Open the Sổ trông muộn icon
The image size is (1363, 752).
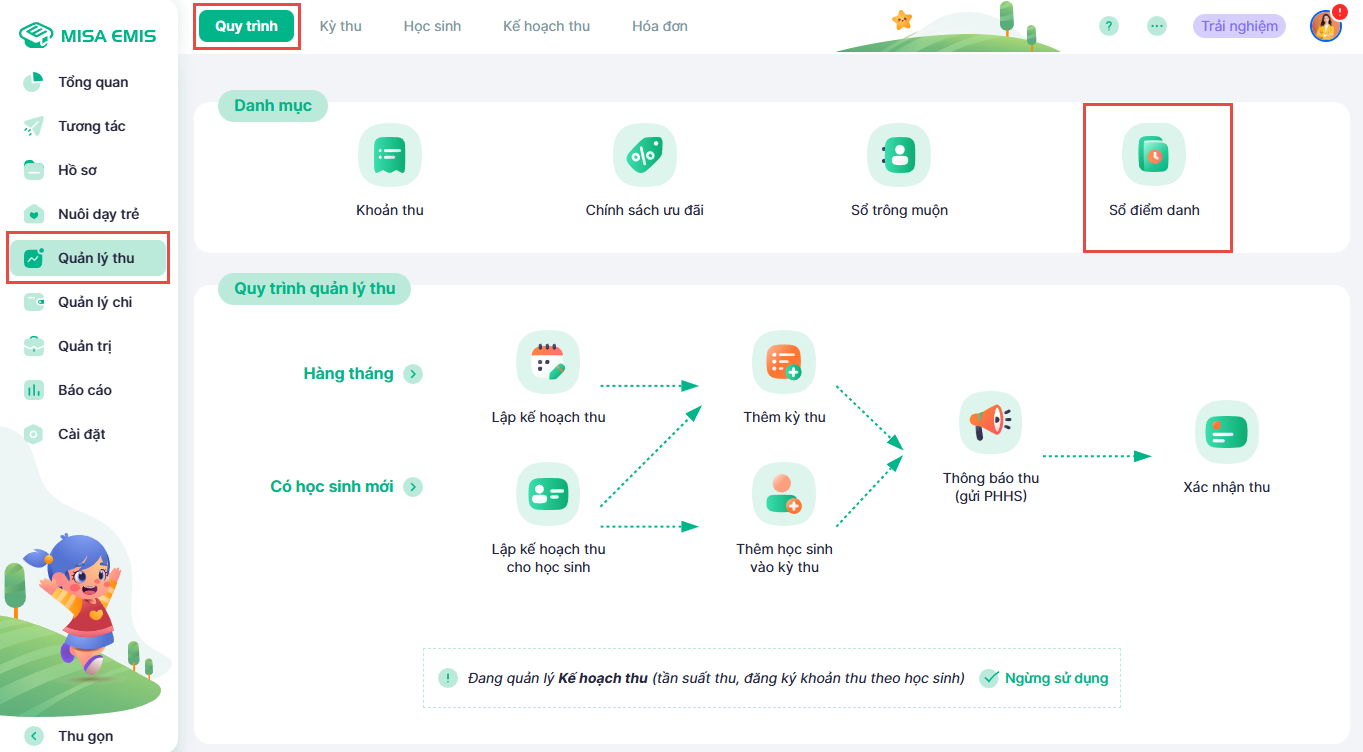click(x=899, y=155)
